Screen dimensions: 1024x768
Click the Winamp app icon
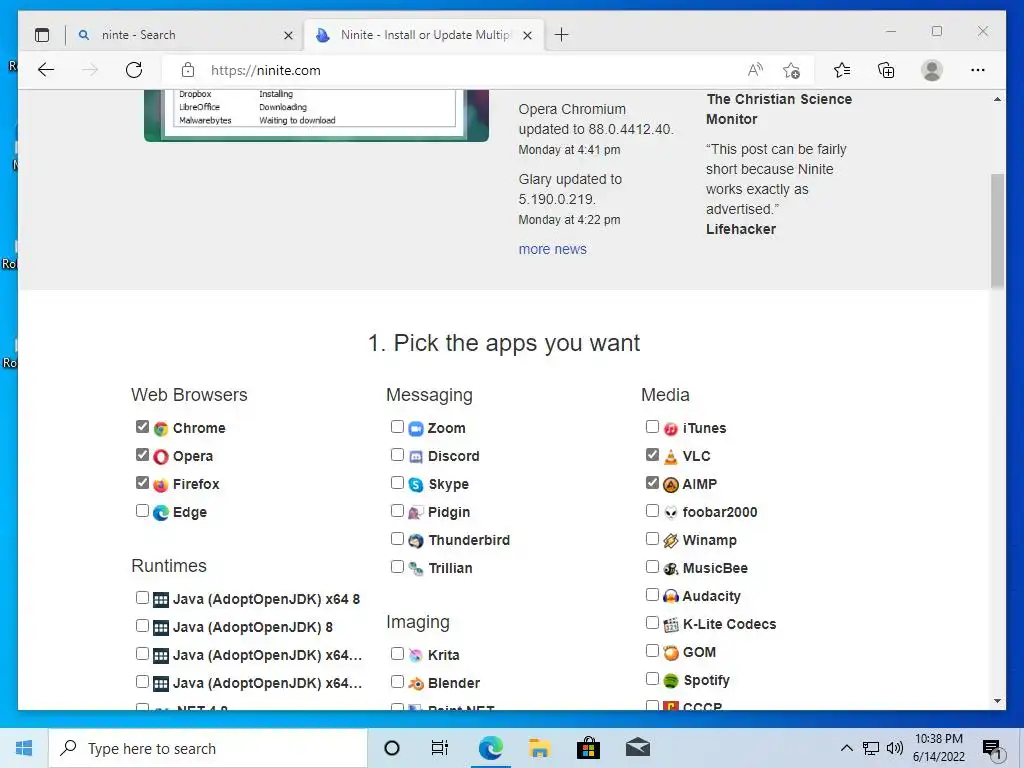tap(671, 541)
